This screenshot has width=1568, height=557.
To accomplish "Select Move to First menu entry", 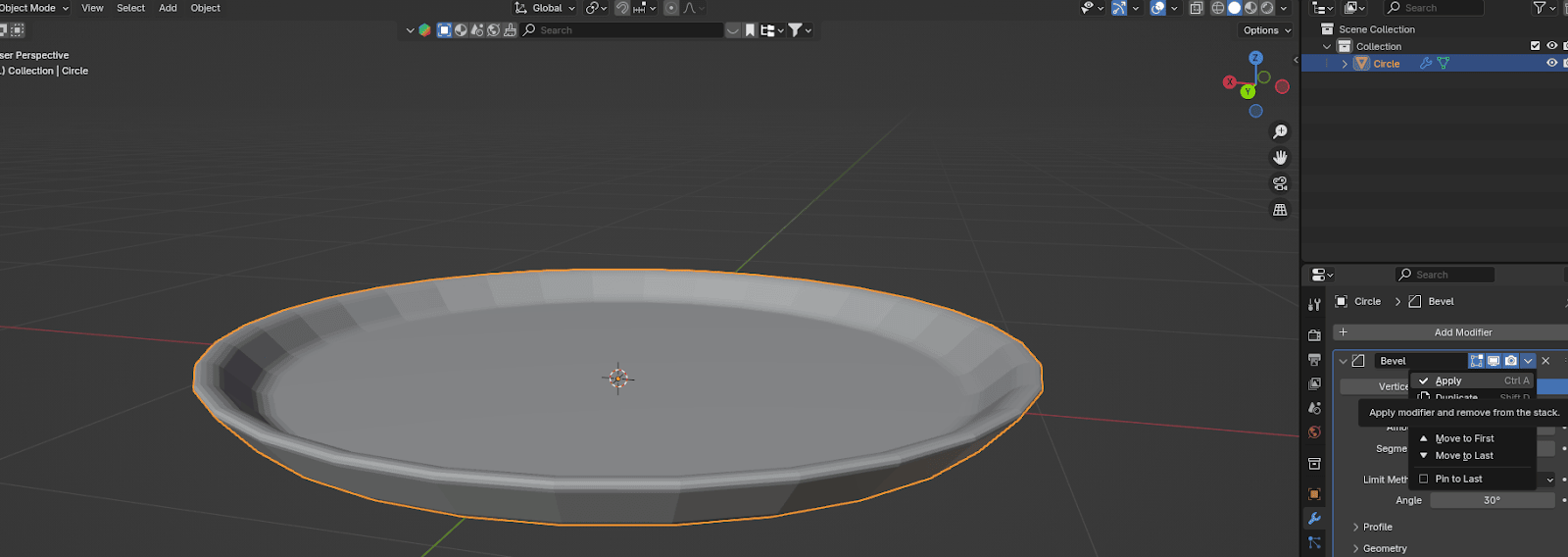I will pyautogui.click(x=1464, y=439).
